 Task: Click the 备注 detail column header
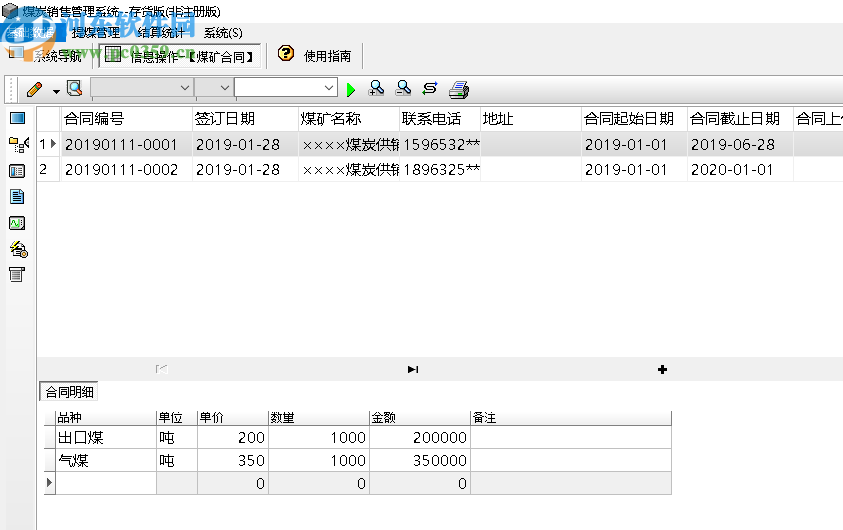coord(570,418)
